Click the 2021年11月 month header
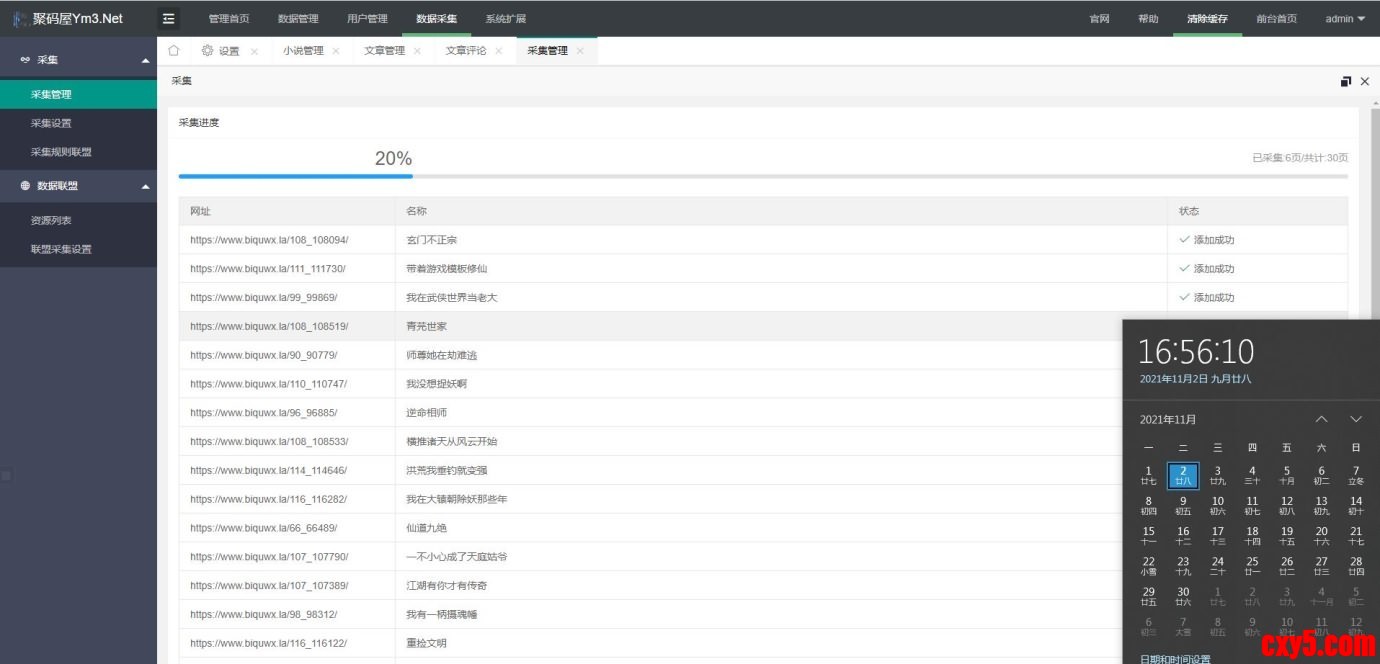The height and width of the screenshot is (664, 1380). 1168,419
